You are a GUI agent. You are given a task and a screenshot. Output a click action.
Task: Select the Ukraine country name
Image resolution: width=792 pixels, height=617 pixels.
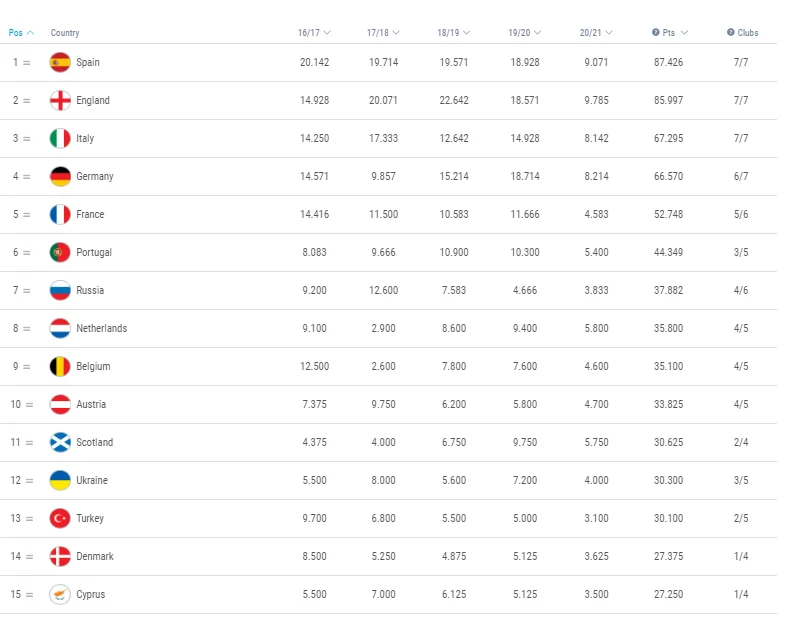92,480
